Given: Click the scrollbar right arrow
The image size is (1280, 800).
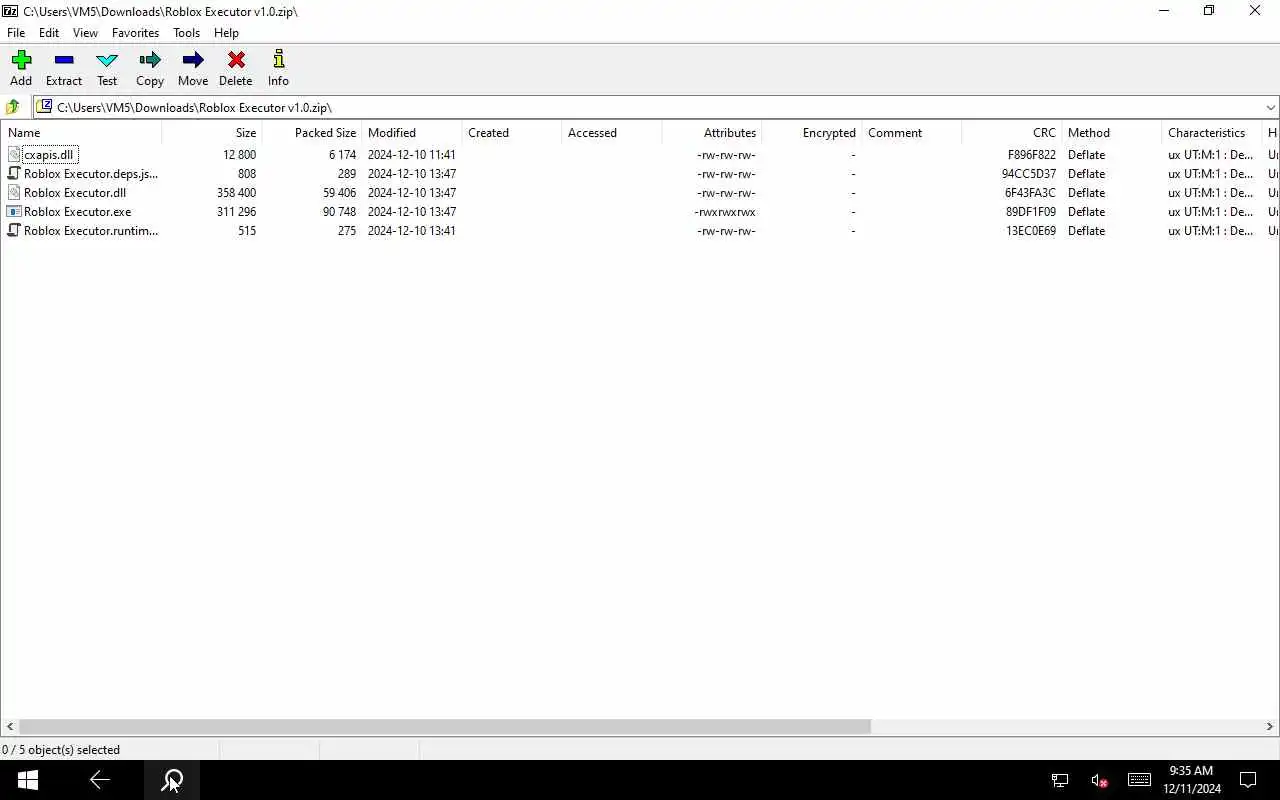Looking at the screenshot, I should click(1271, 727).
